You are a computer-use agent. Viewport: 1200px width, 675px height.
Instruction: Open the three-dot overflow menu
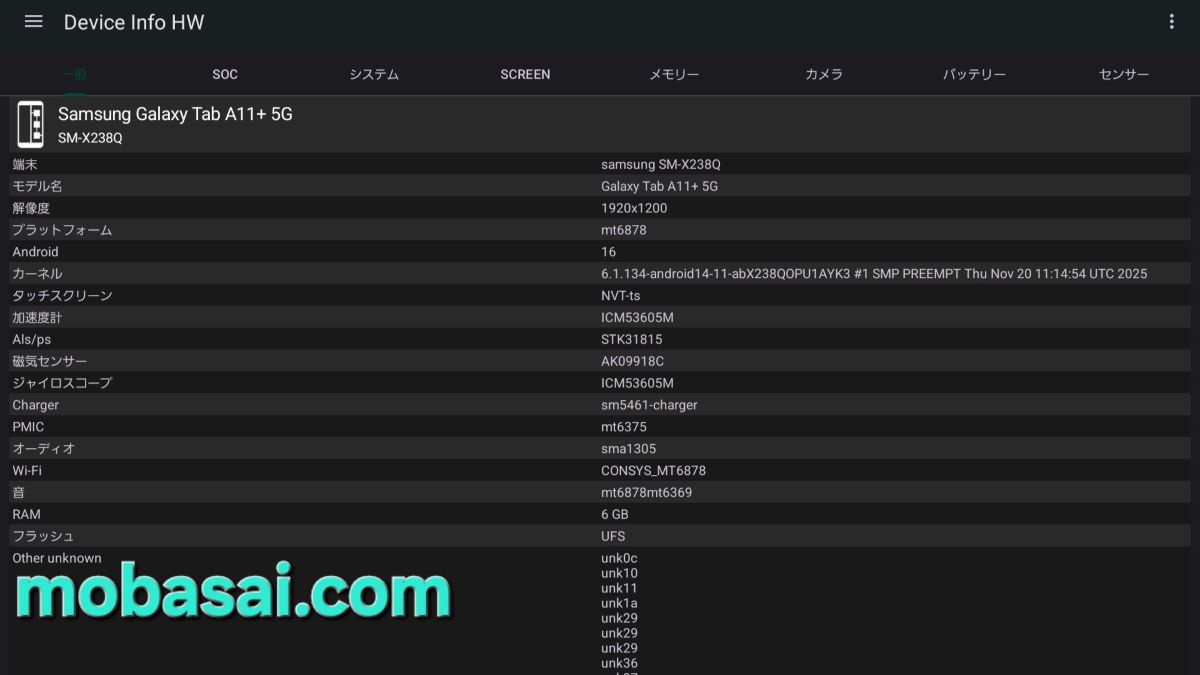click(1171, 22)
